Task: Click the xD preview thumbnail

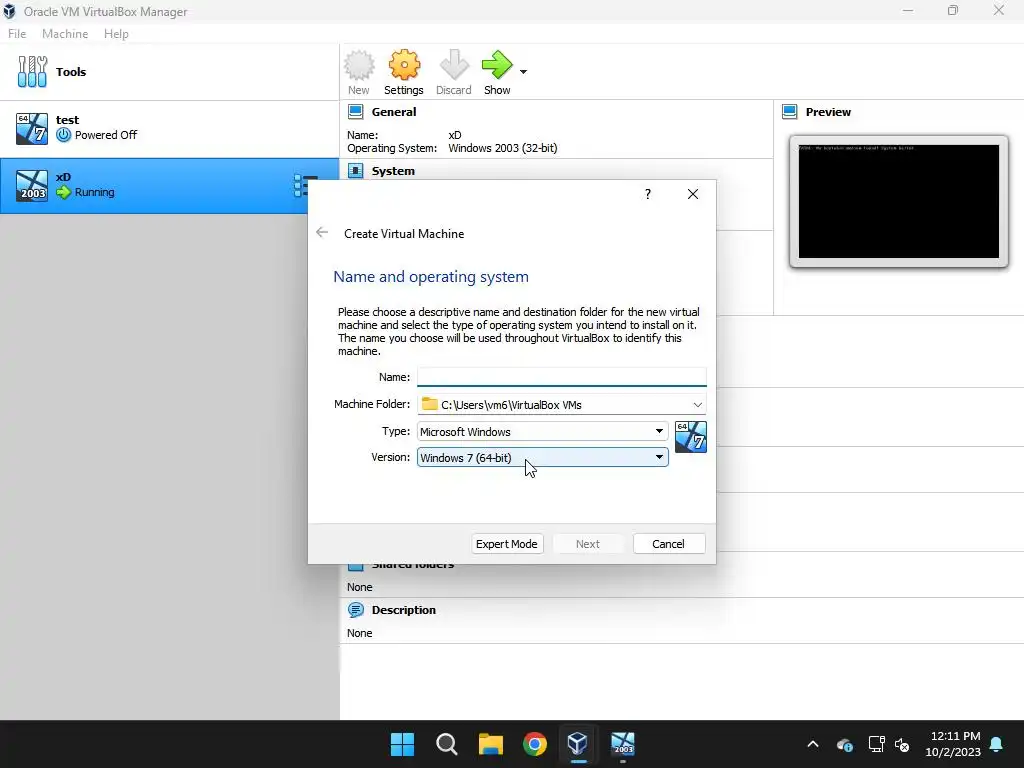Action: coord(899,201)
